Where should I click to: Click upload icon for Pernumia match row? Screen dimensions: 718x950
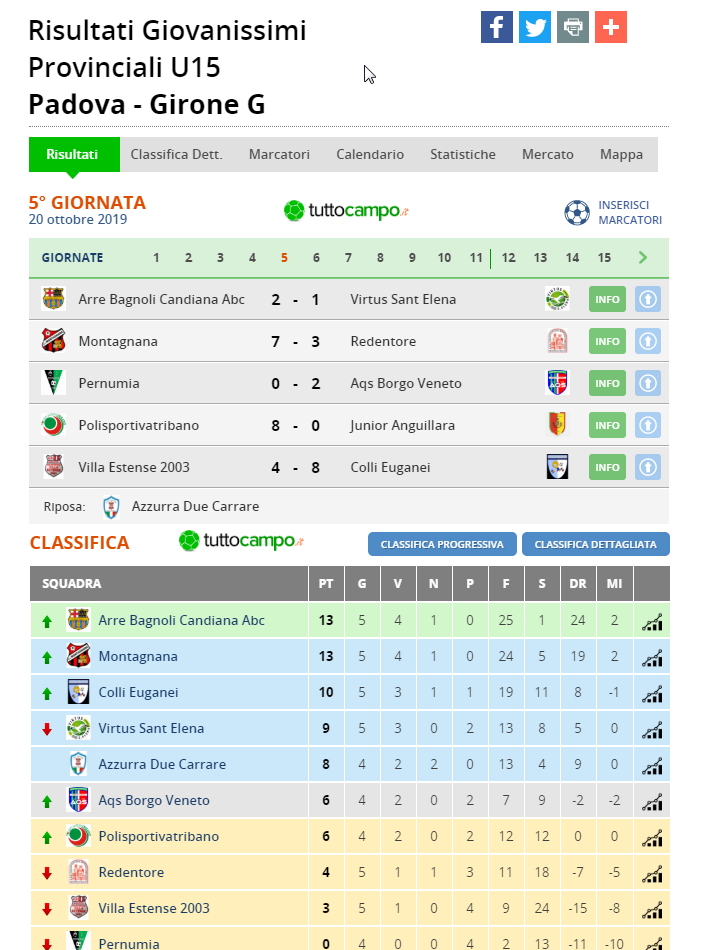648,384
